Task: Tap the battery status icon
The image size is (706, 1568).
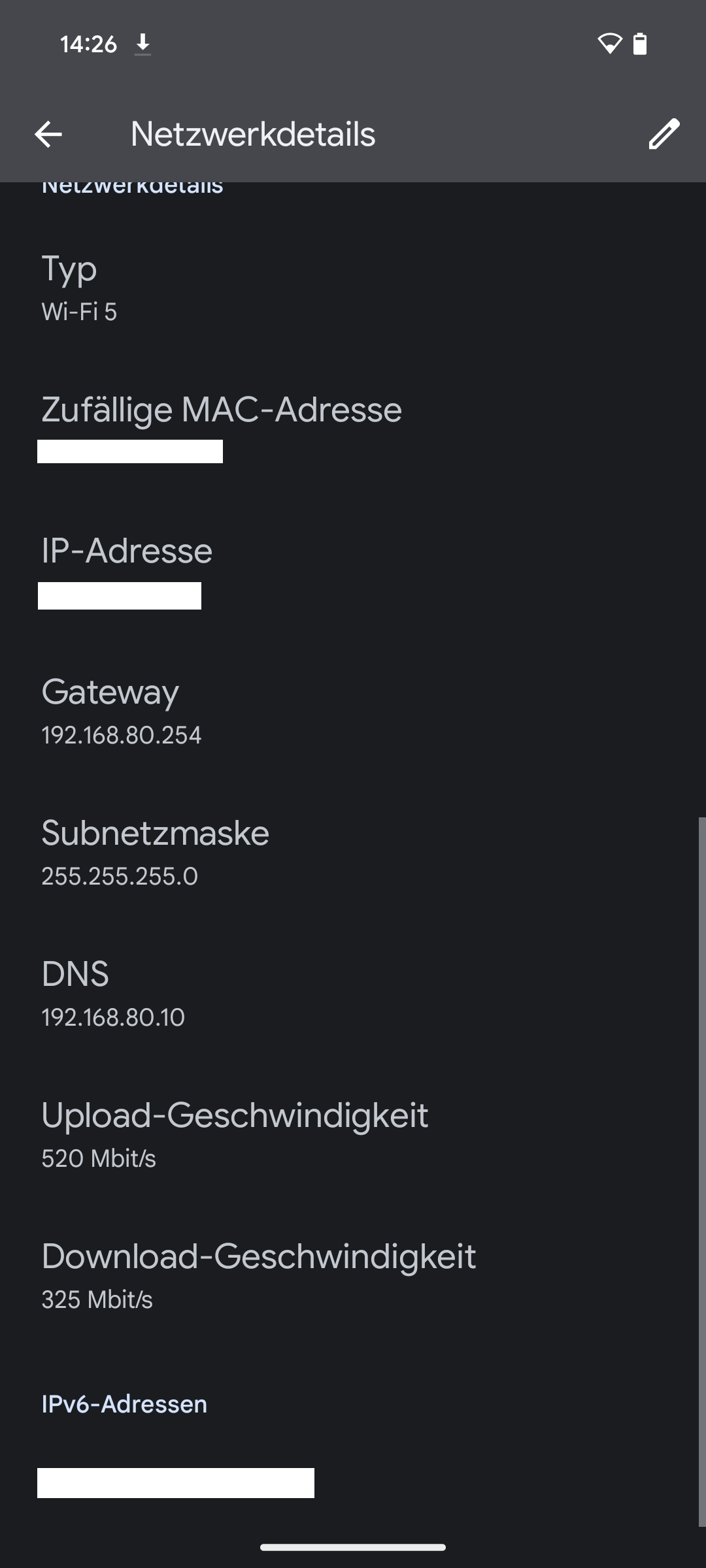Action: point(640,44)
